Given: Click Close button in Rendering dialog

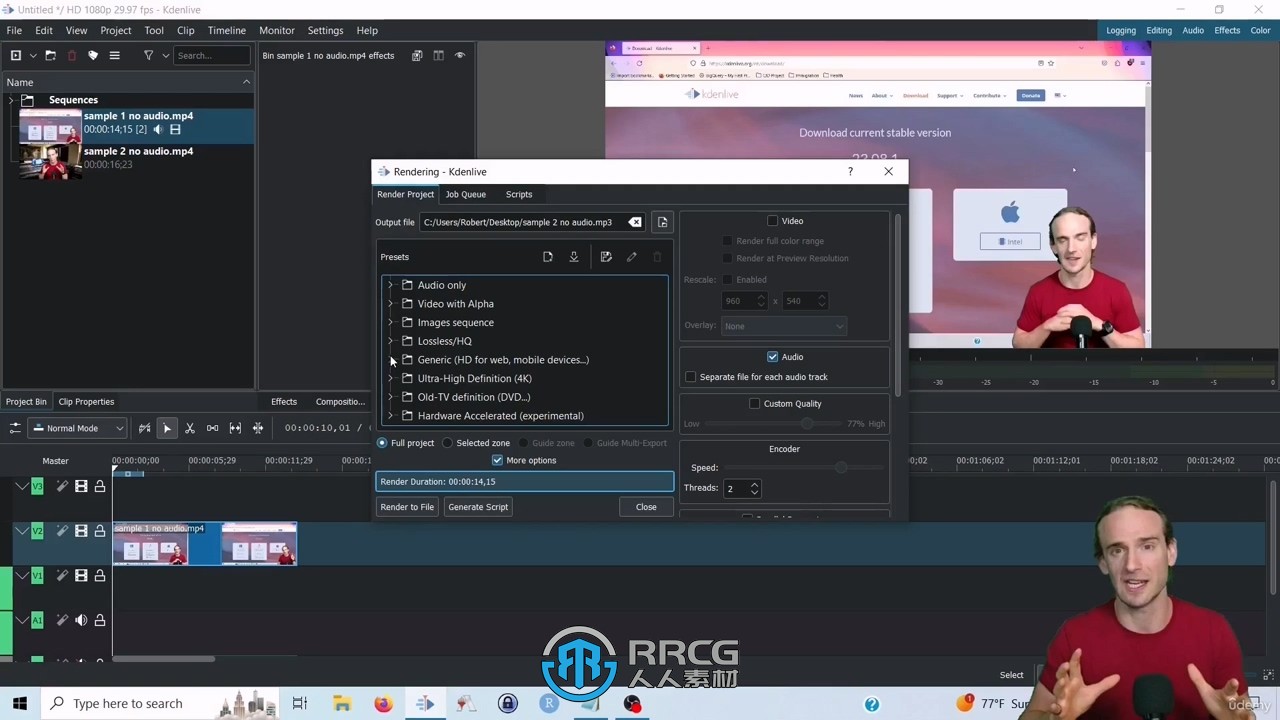Looking at the screenshot, I should pos(646,507).
